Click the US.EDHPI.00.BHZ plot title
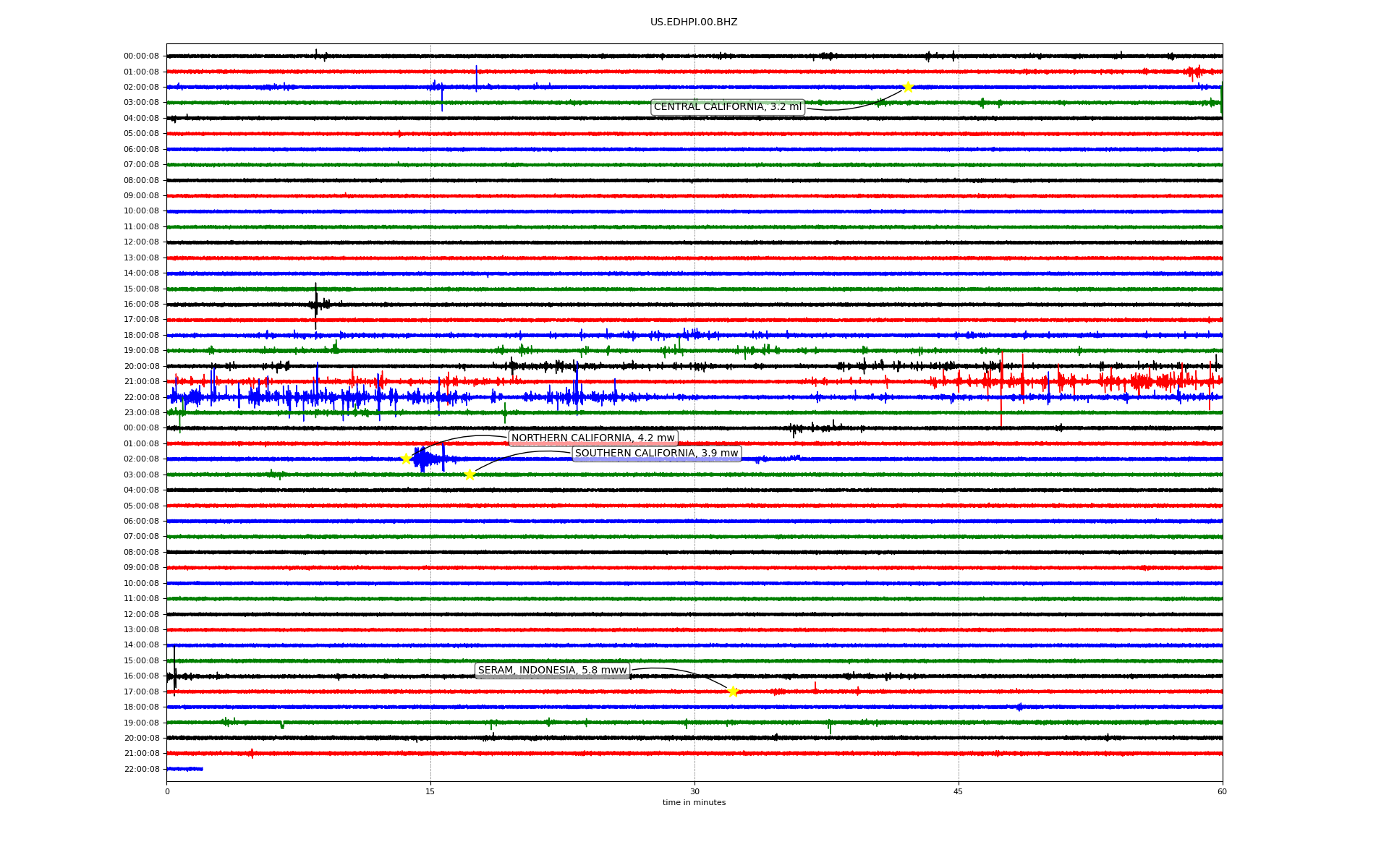Image resolution: width=1389 pixels, height=868 pixels. 694,22
